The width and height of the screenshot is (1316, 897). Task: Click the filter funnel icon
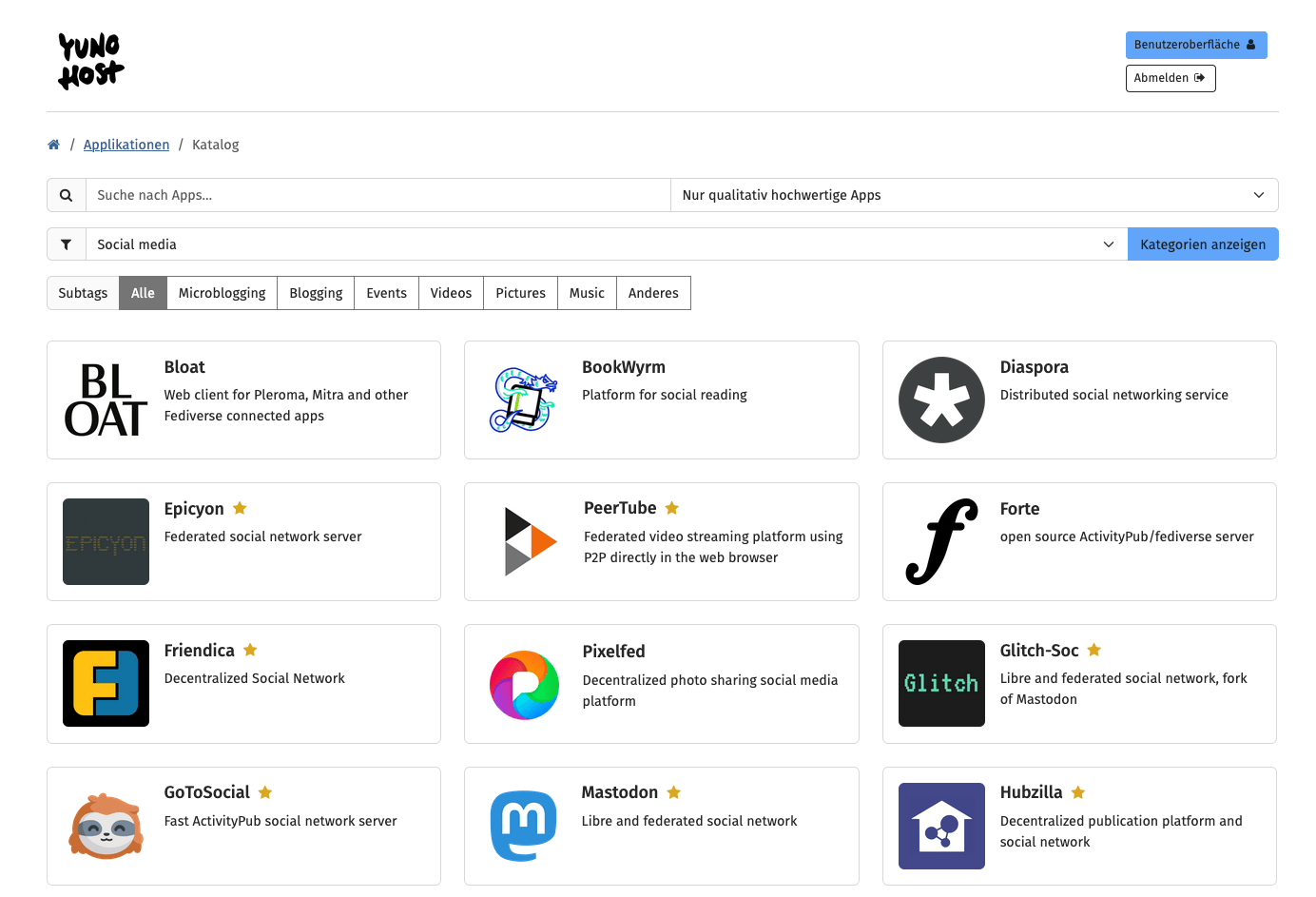pyautogui.click(x=67, y=244)
